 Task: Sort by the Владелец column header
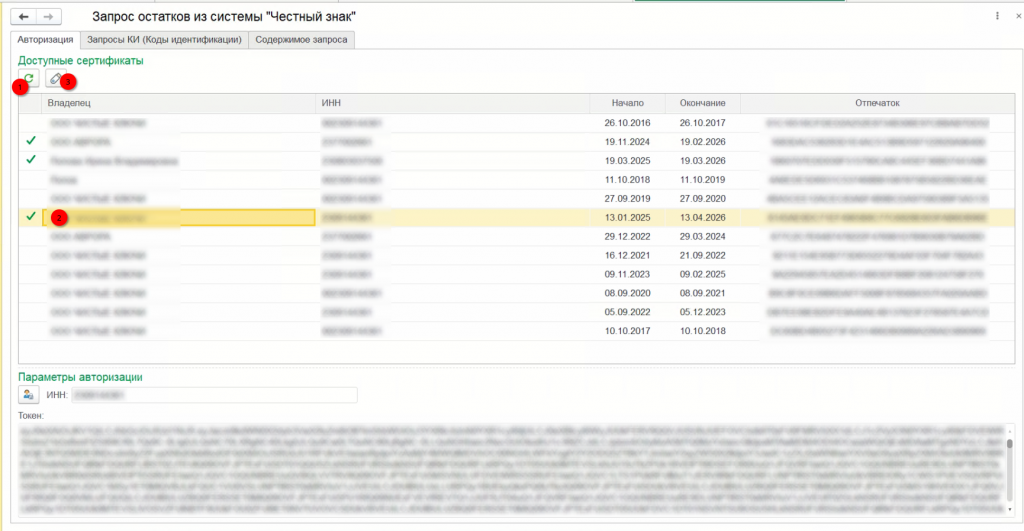click(178, 103)
